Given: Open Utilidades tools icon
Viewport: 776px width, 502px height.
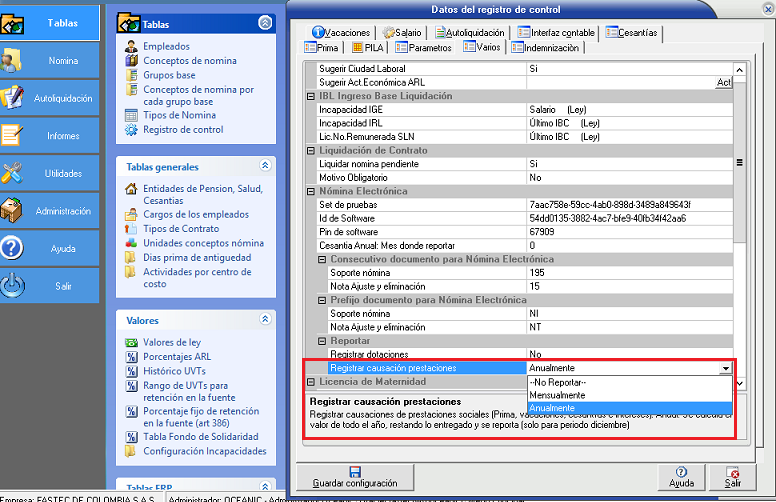Looking at the screenshot, I should tap(14, 173).
